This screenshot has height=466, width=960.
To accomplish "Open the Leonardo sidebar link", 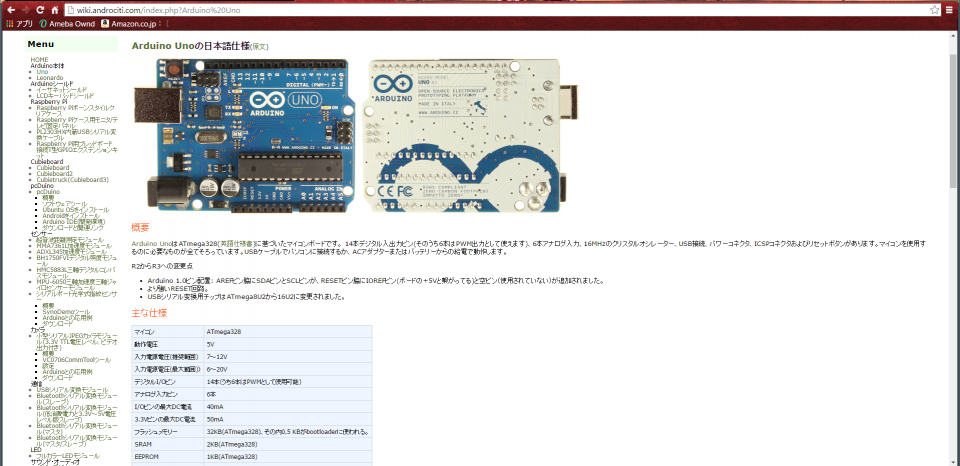I will 50,78.
